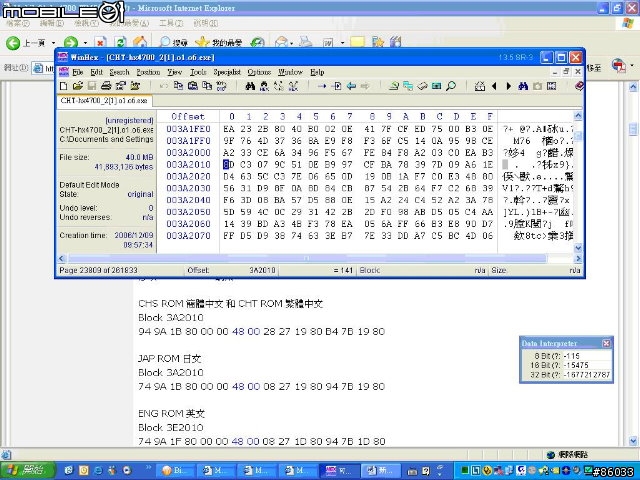Navigate back with the blue left arrow
This screenshot has height=480, width=640.
click(351, 86)
